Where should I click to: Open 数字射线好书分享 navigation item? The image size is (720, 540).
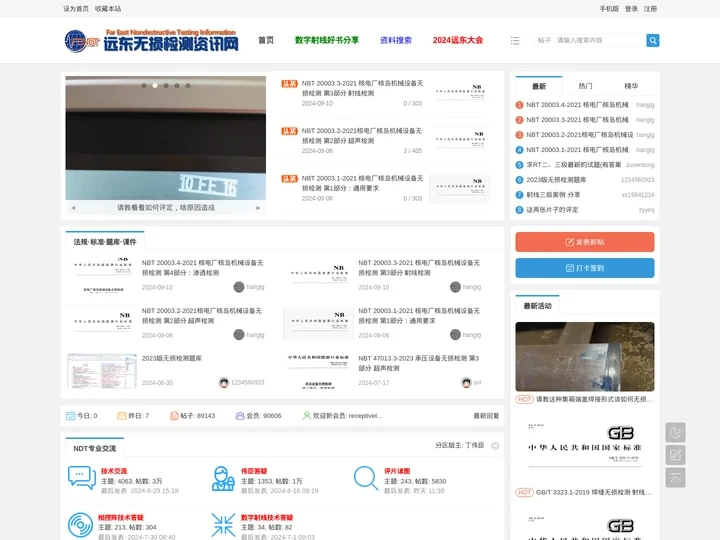point(327,40)
